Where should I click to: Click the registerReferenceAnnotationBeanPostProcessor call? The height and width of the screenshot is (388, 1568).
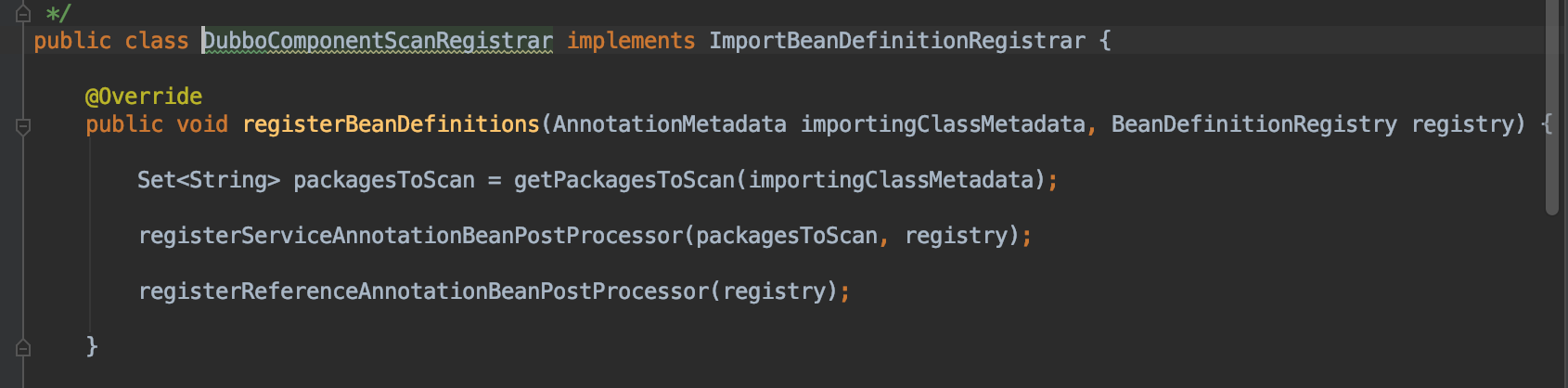click(x=423, y=291)
